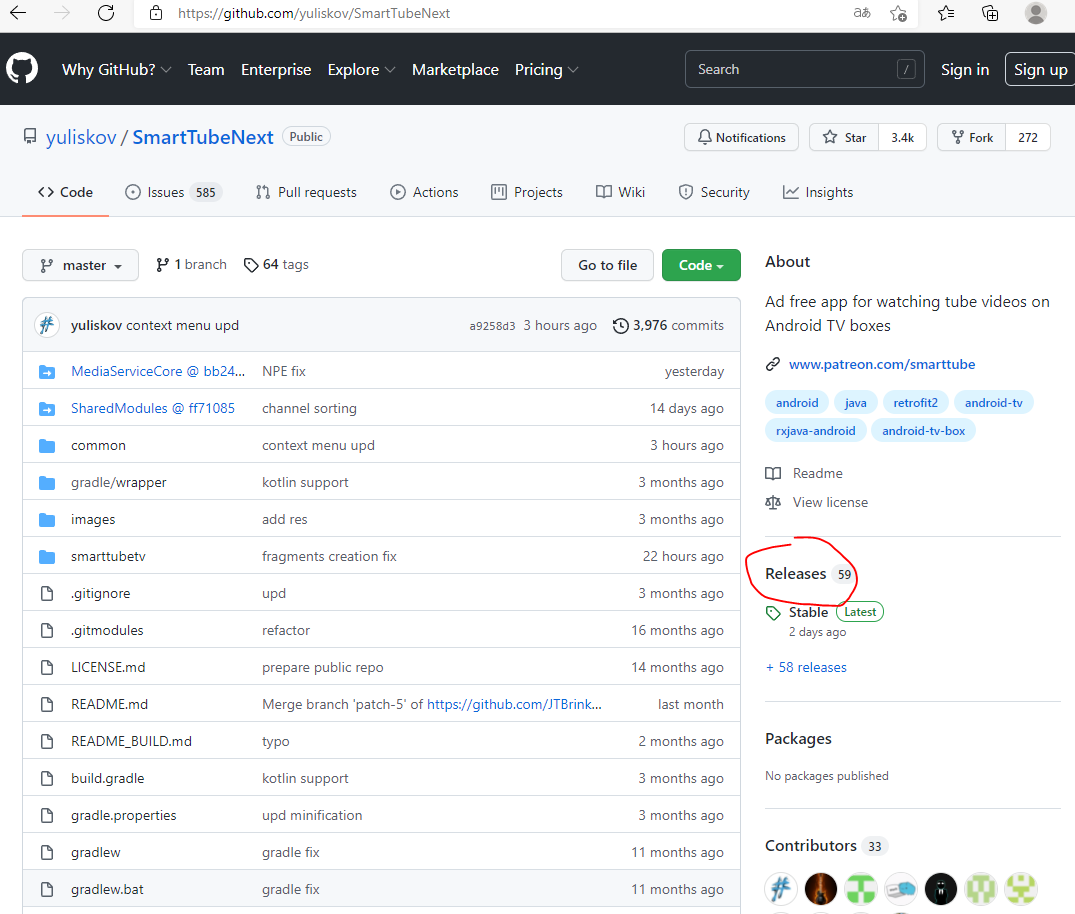Switch to the Actions tab
The image size is (1075, 914).
point(424,192)
